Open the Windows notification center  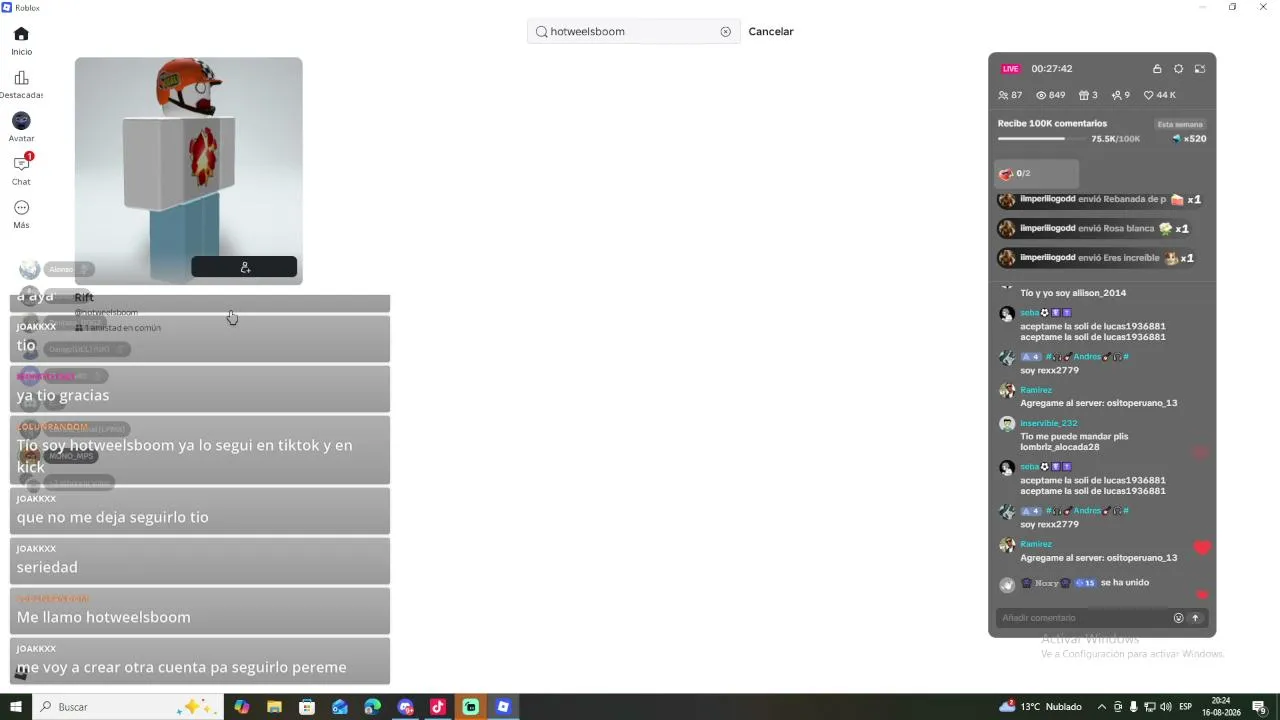pos(1259,707)
